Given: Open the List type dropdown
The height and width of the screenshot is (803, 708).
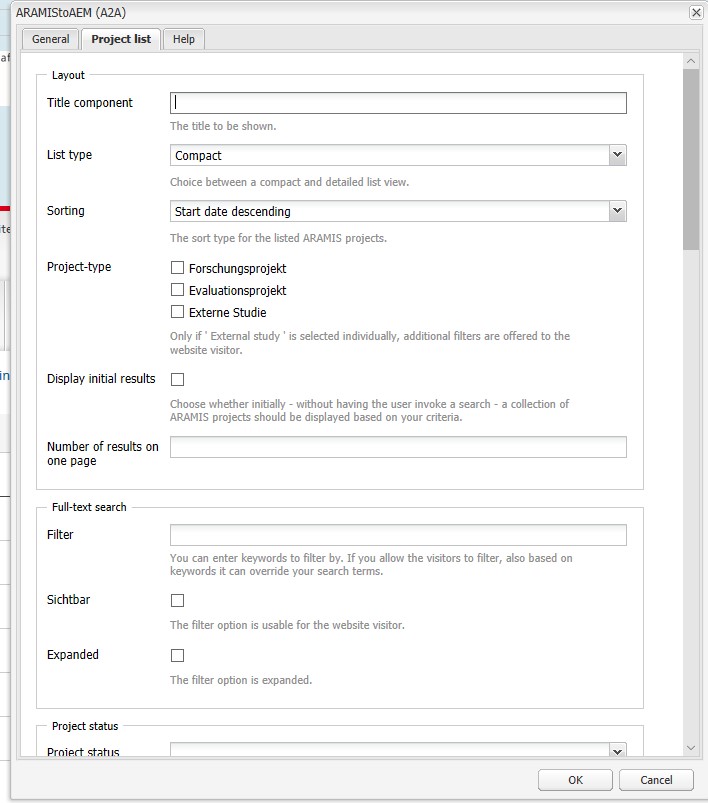Looking at the screenshot, I should (x=617, y=155).
